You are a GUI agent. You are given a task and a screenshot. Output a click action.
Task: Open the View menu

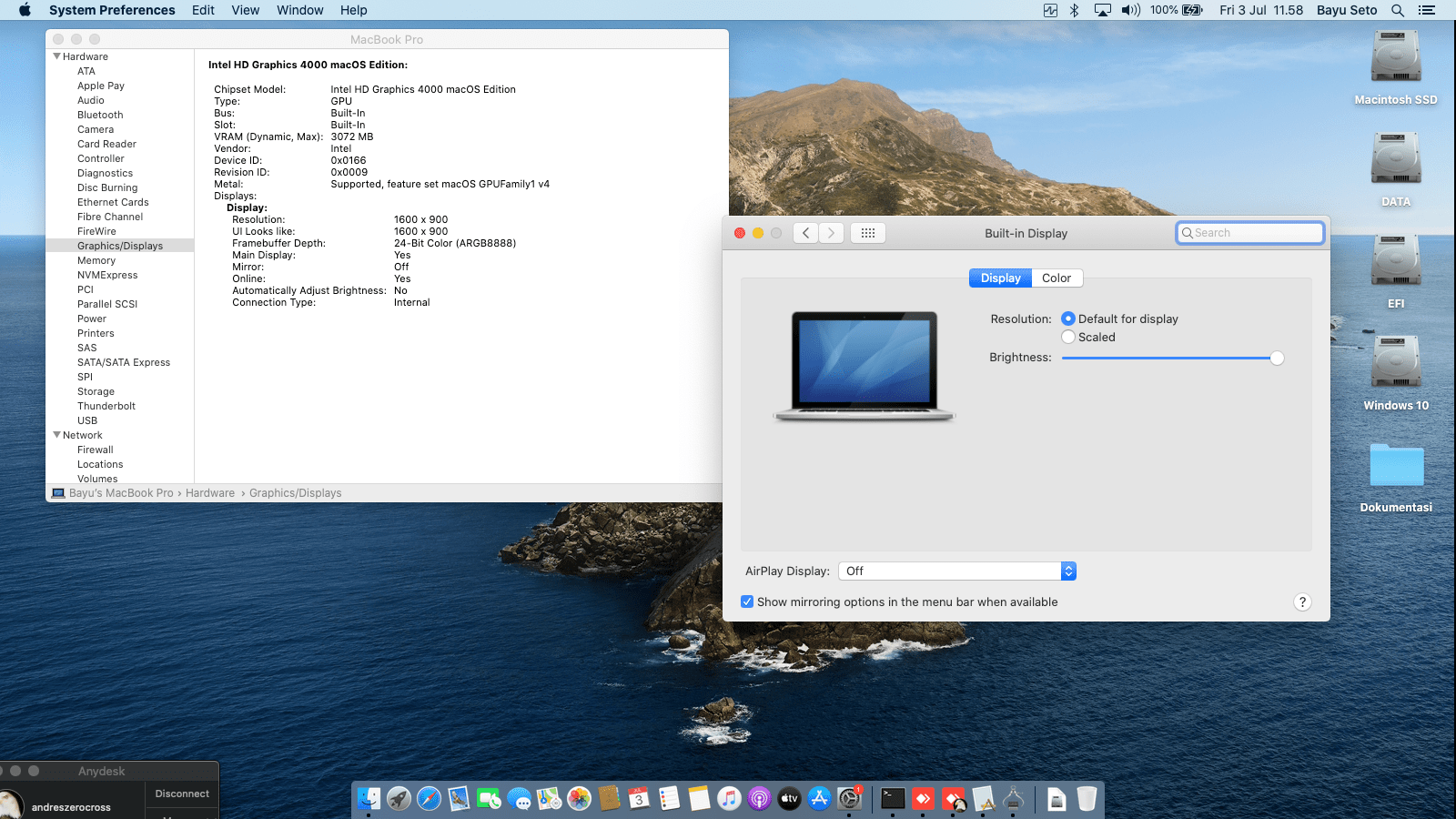tap(246, 10)
